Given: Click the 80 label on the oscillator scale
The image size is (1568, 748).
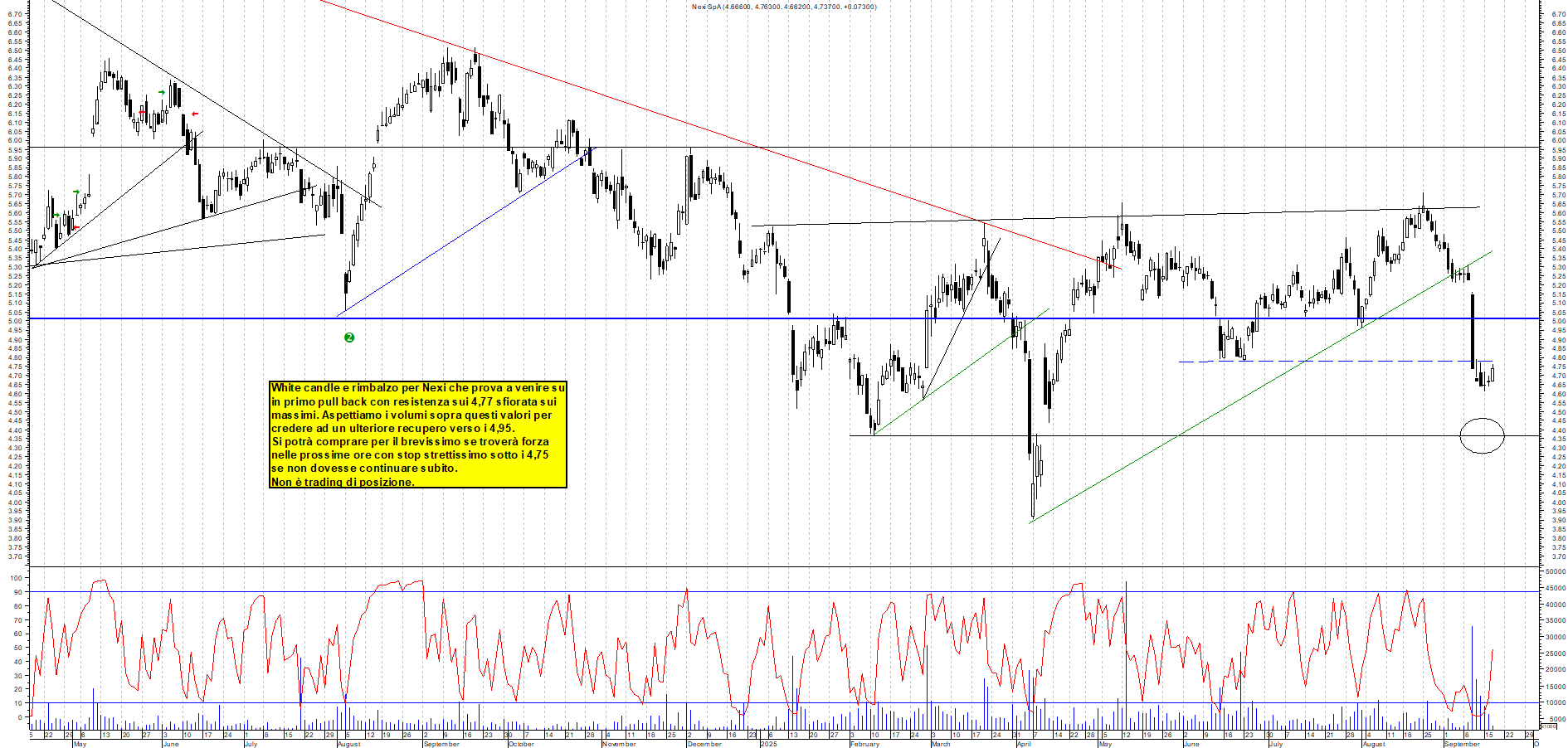Looking at the screenshot, I should click(x=17, y=606).
